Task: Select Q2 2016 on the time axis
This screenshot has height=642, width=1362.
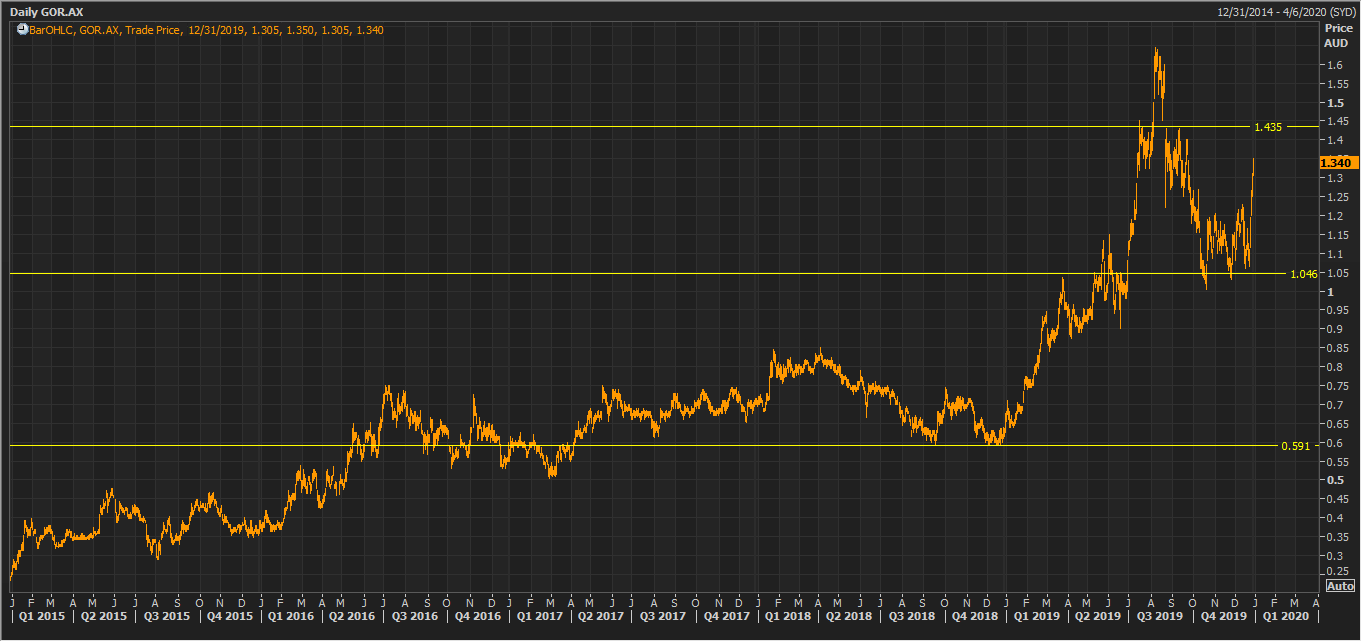Action: click(x=350, y=617)
